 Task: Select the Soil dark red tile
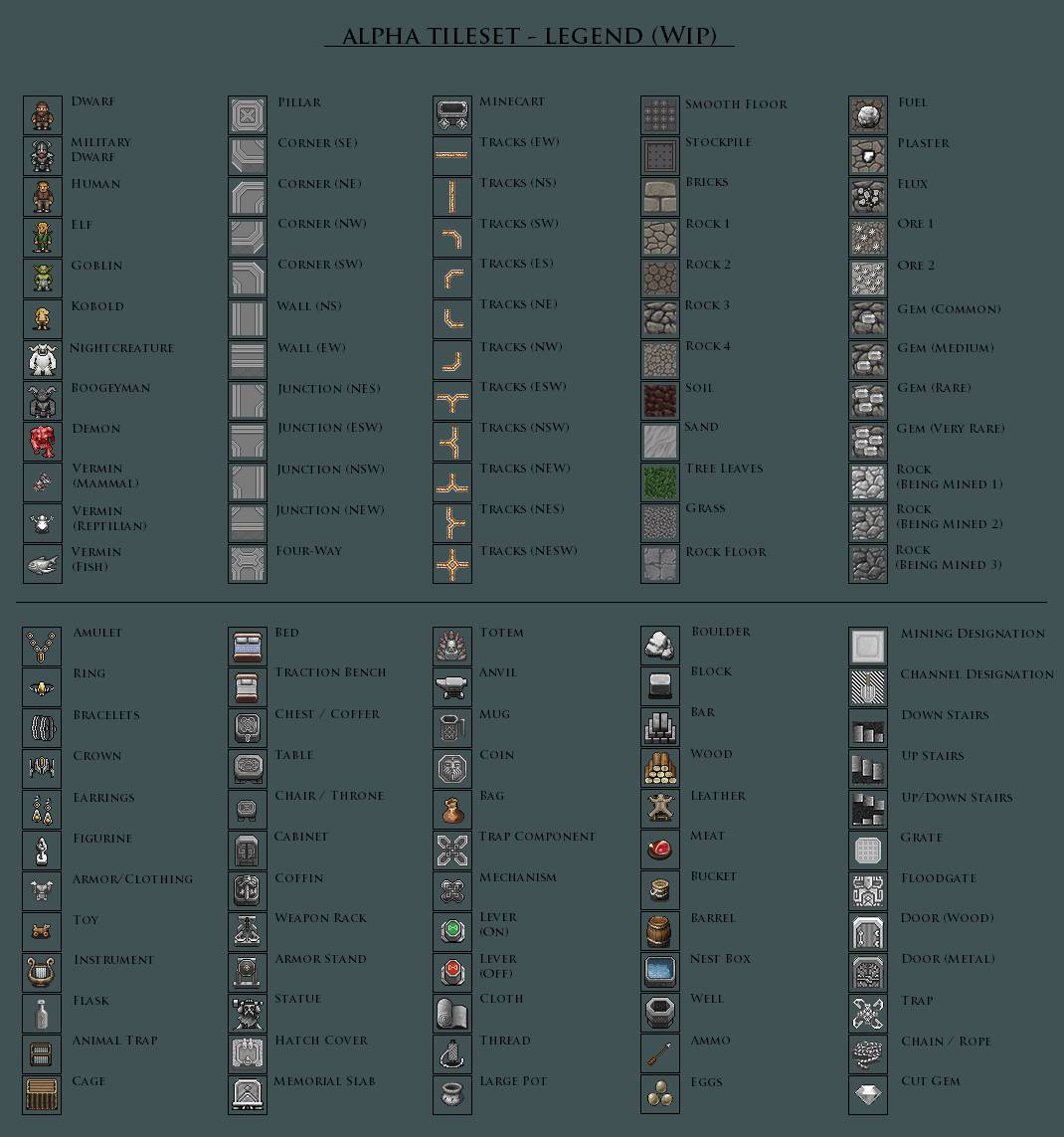click(659, 401)
